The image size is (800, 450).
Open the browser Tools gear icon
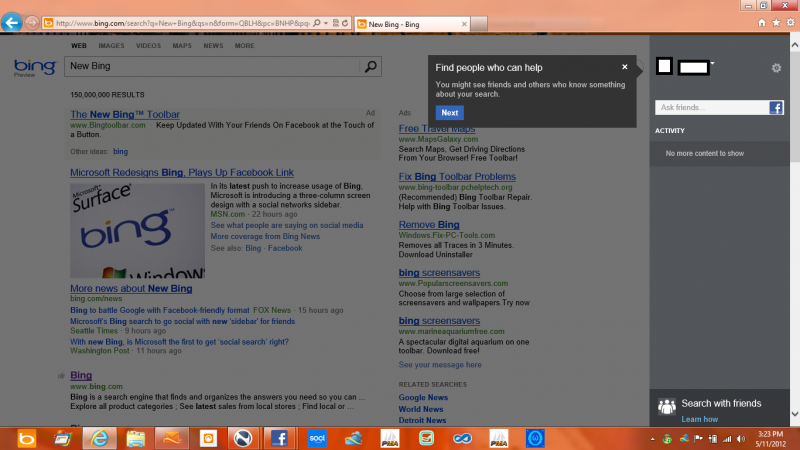point(790,22)
